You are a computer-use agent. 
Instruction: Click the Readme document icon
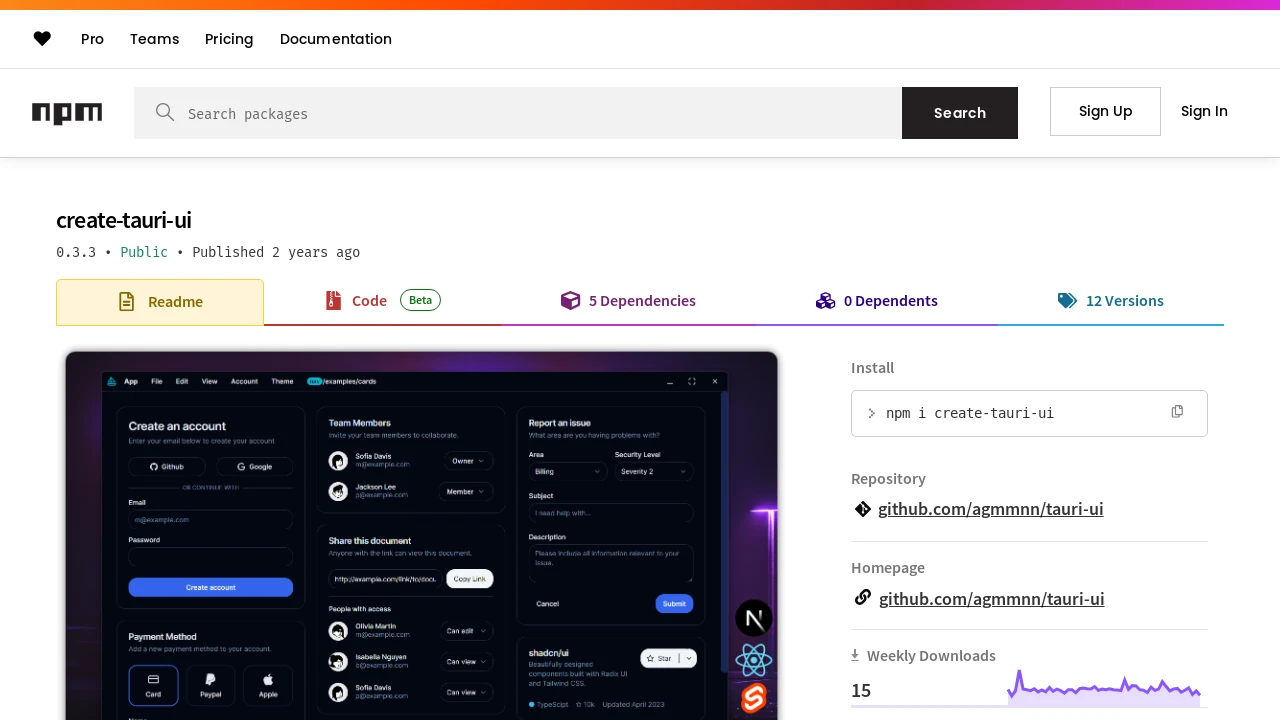[127, 301]
